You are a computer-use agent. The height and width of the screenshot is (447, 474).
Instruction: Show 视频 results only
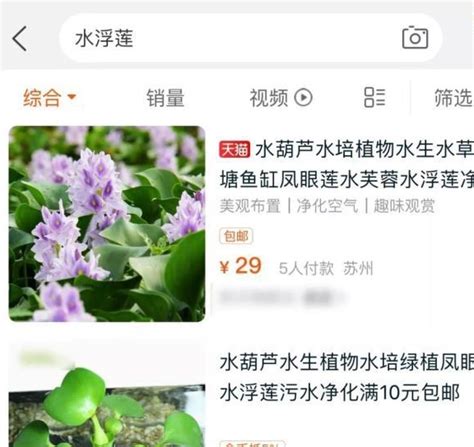[x=269, y=98]
